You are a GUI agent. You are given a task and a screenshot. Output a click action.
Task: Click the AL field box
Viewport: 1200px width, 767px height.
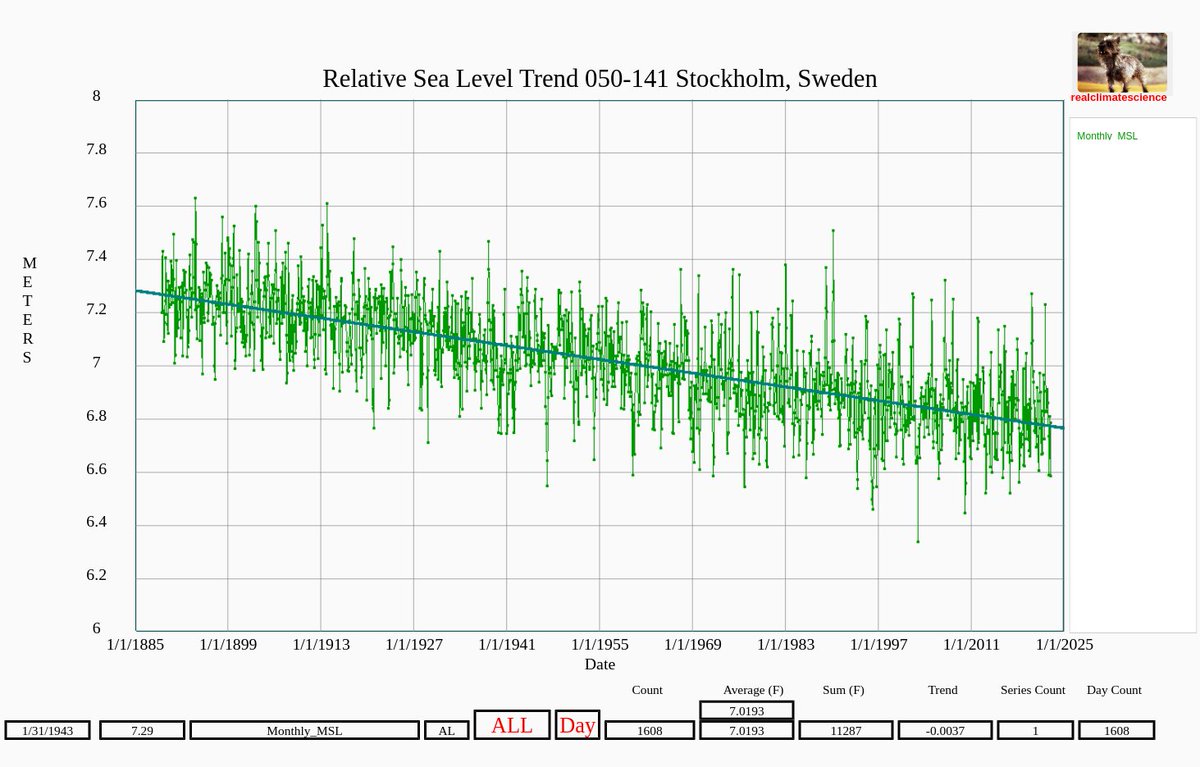tap(445, 729)
